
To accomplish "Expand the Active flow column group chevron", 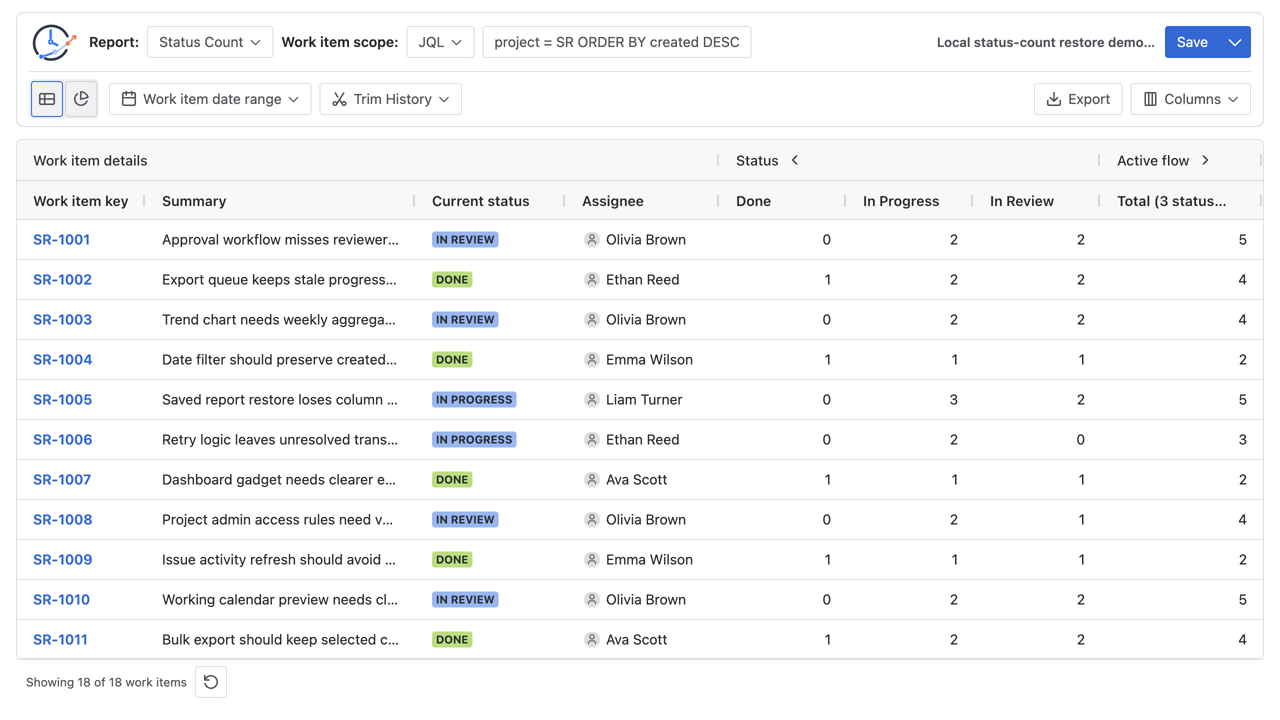I will (1206, 160).
